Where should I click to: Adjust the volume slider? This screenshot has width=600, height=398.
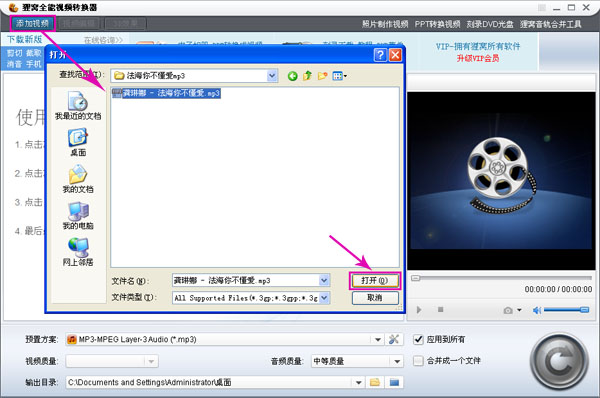[566, 310]
